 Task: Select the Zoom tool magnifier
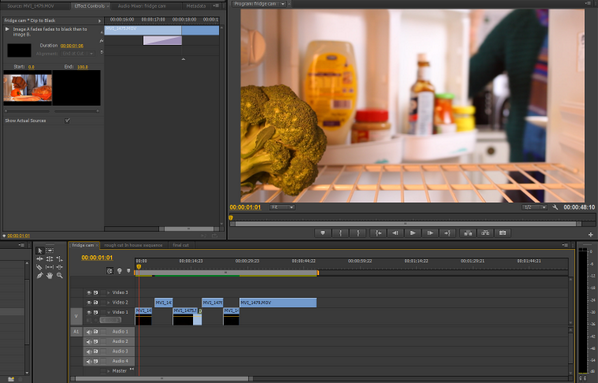click(x=59, y=275)
